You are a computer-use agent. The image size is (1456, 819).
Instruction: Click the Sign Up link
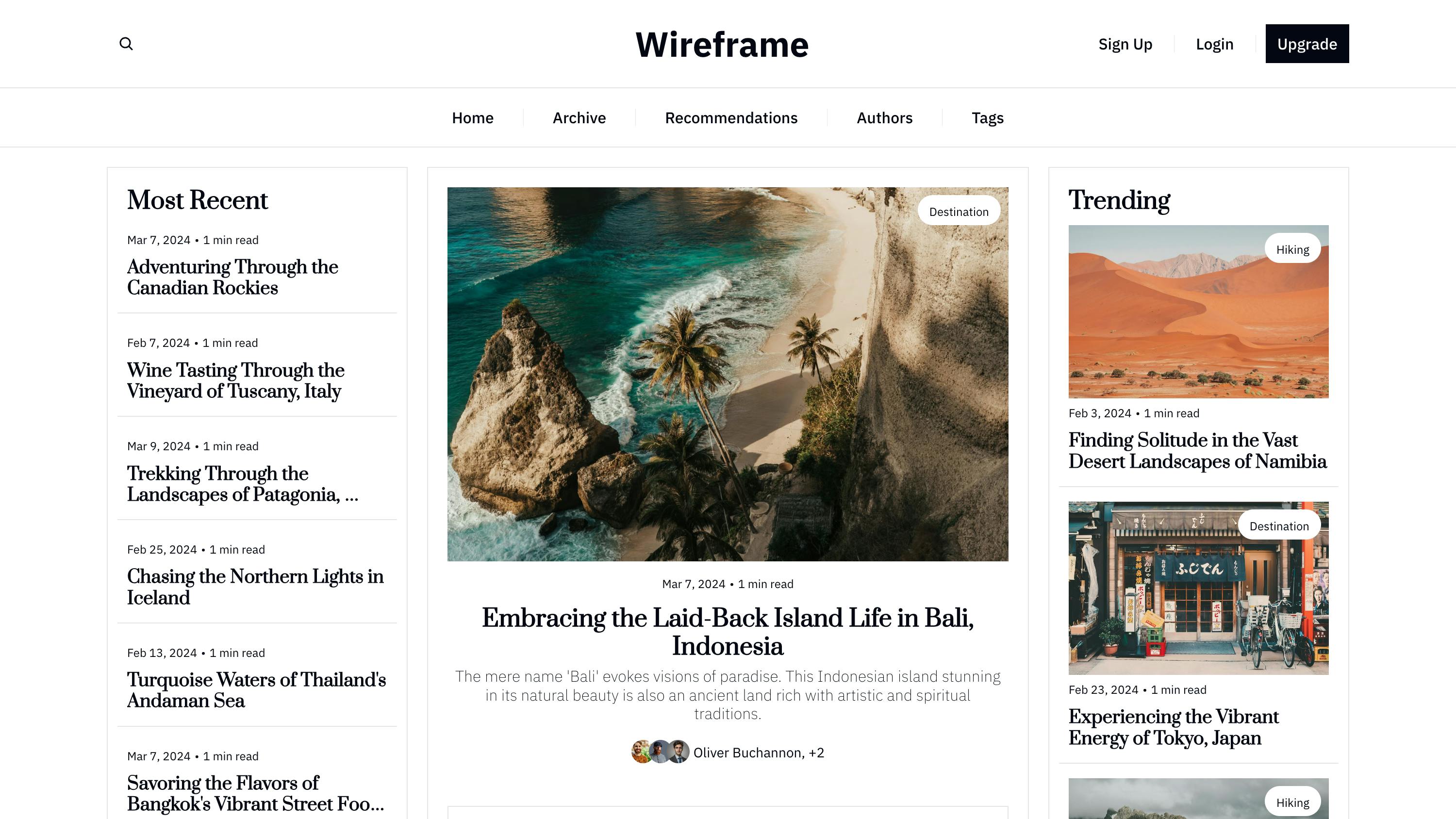(1125, 44)
